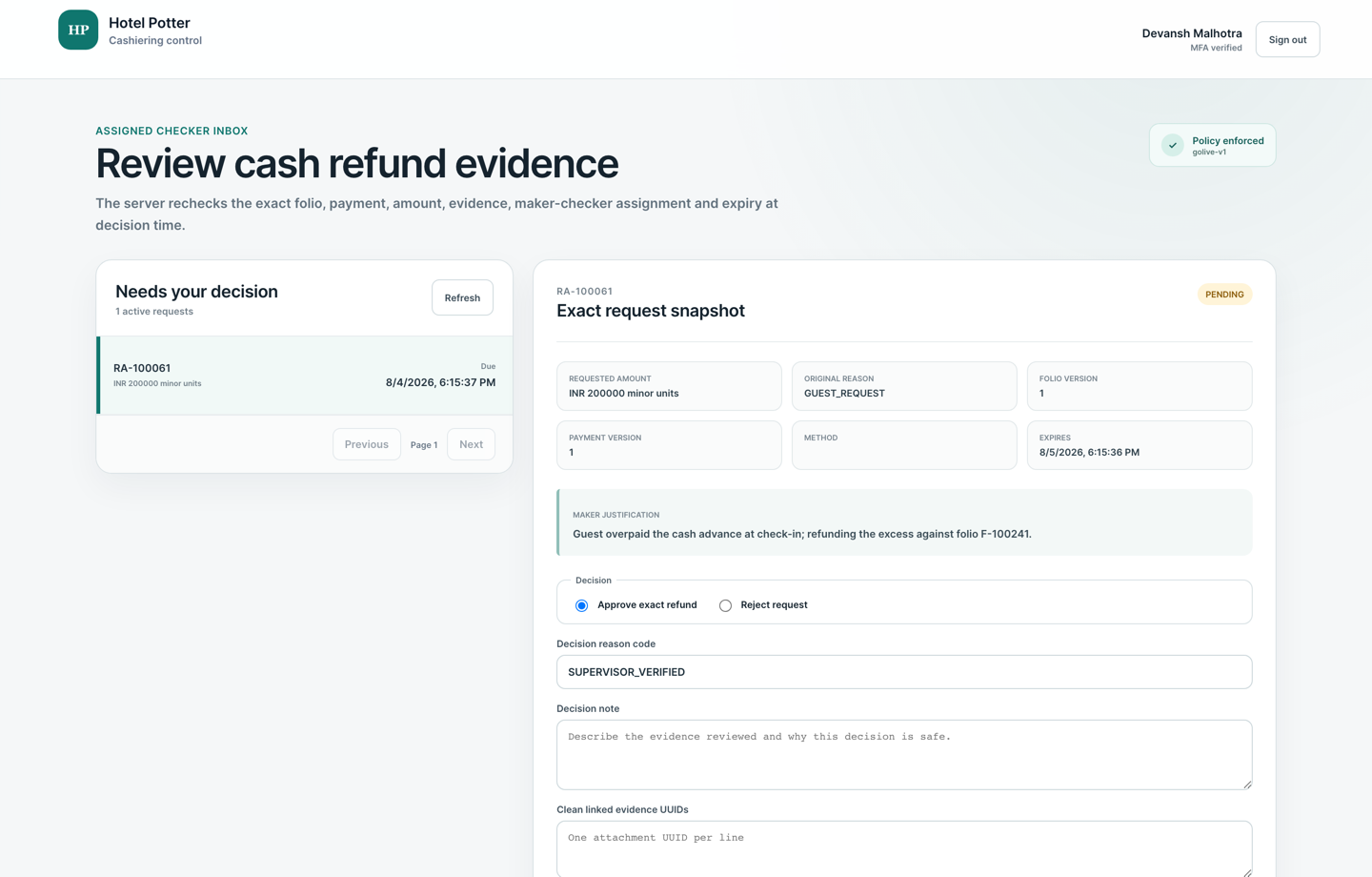Click the Exact request snapshot heading
Viewport: 1372px width, 877px height.
coord(651,311)
